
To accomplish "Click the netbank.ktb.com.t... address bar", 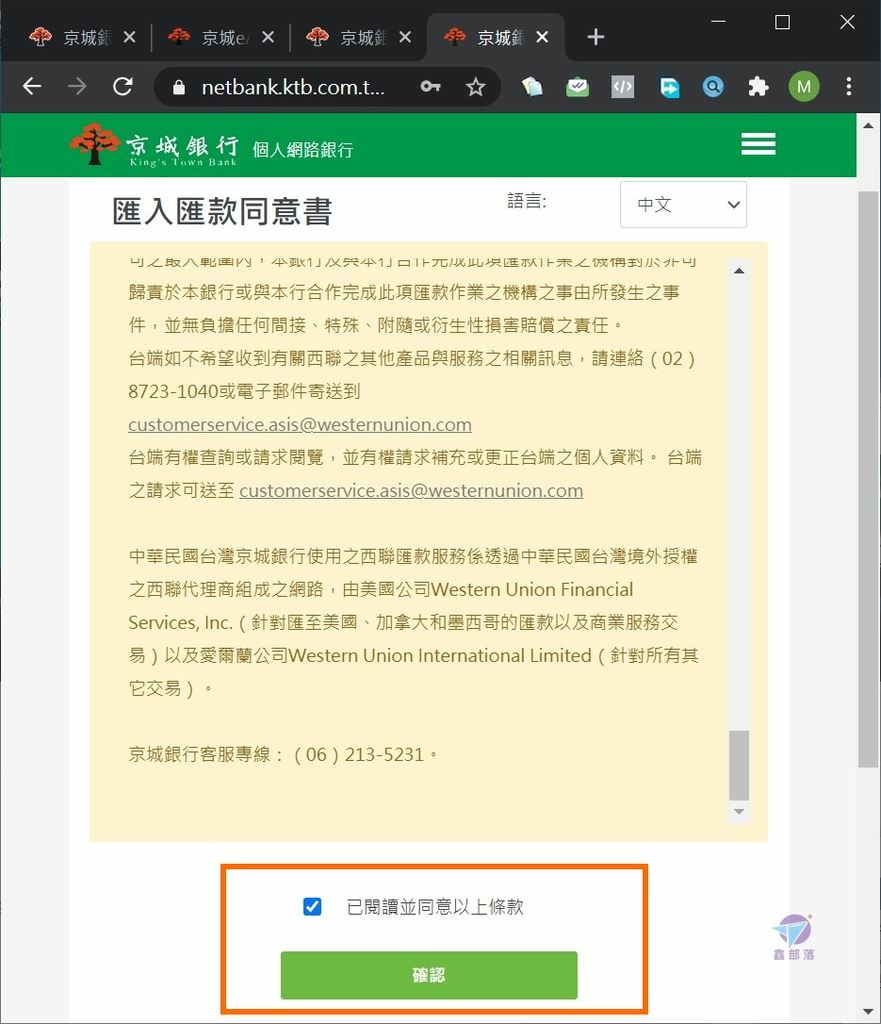I will point(293,86).
